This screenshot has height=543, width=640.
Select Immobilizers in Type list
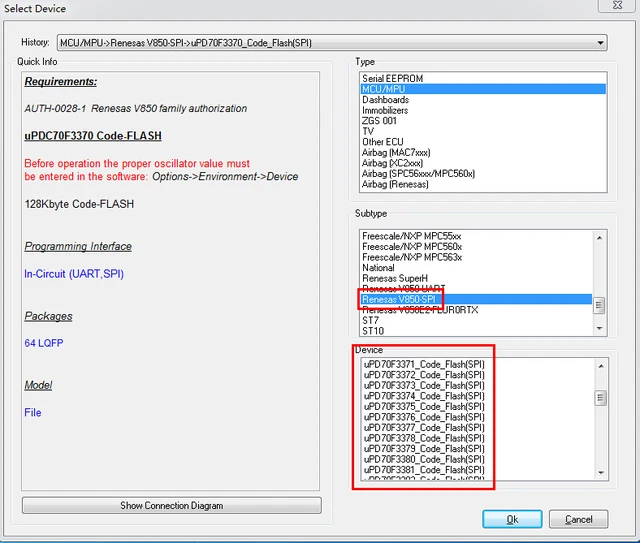483,110
